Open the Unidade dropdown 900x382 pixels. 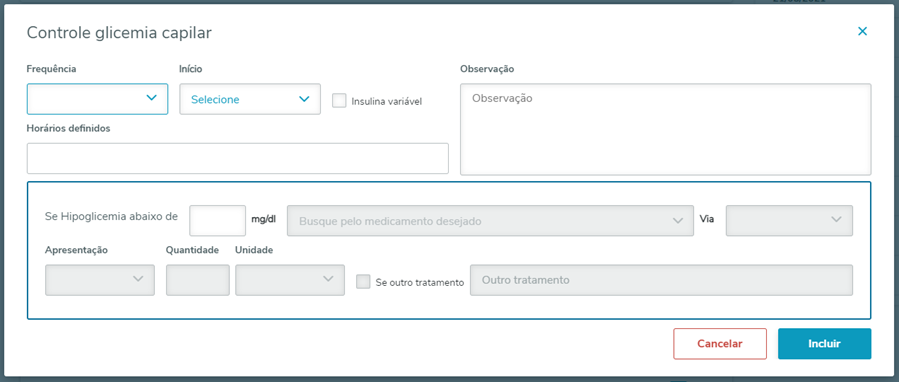(x=290, y=280)
